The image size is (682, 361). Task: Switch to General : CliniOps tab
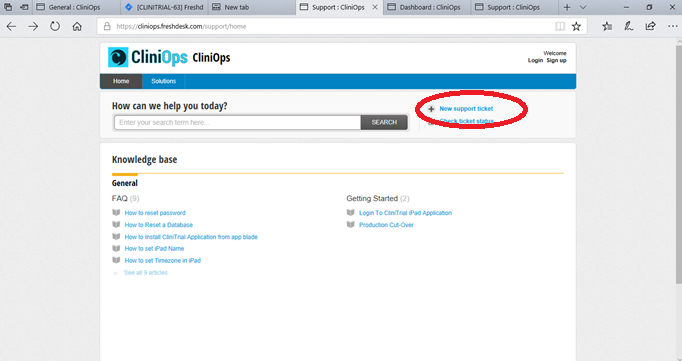[76, 7]
